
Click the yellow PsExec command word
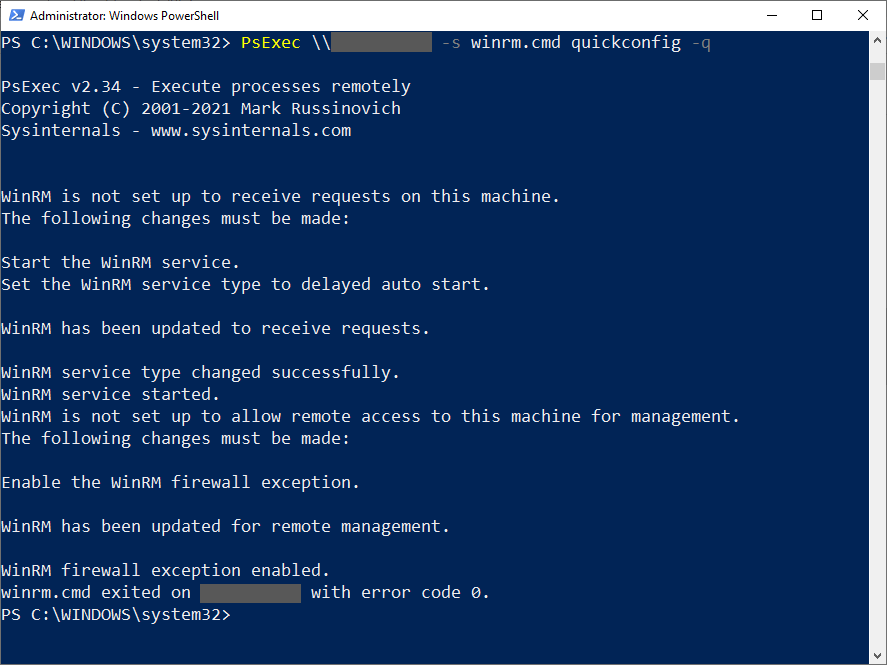[x=270, y=42]
